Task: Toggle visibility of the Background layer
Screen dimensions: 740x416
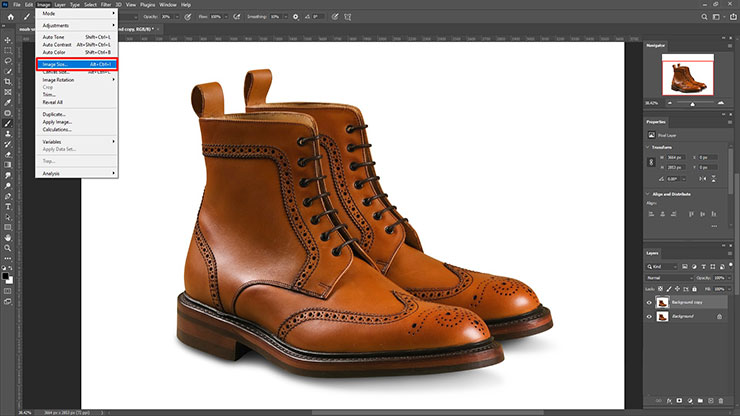Action: click(x=649, y=316)
